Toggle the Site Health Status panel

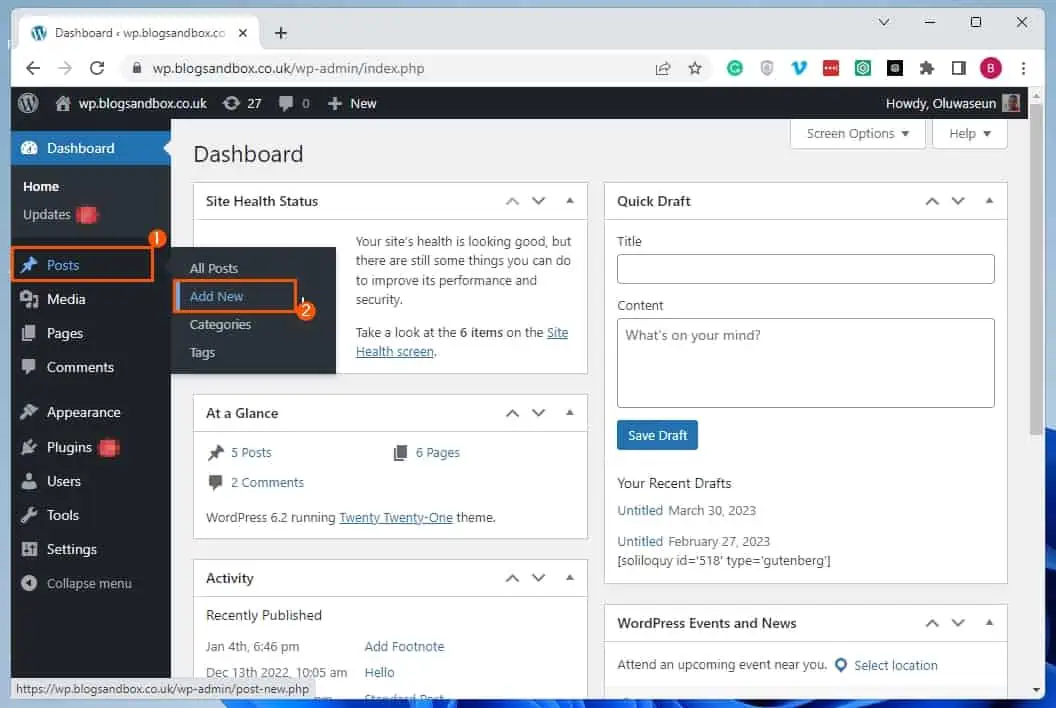pyautogui.click(x=570, y=201)
